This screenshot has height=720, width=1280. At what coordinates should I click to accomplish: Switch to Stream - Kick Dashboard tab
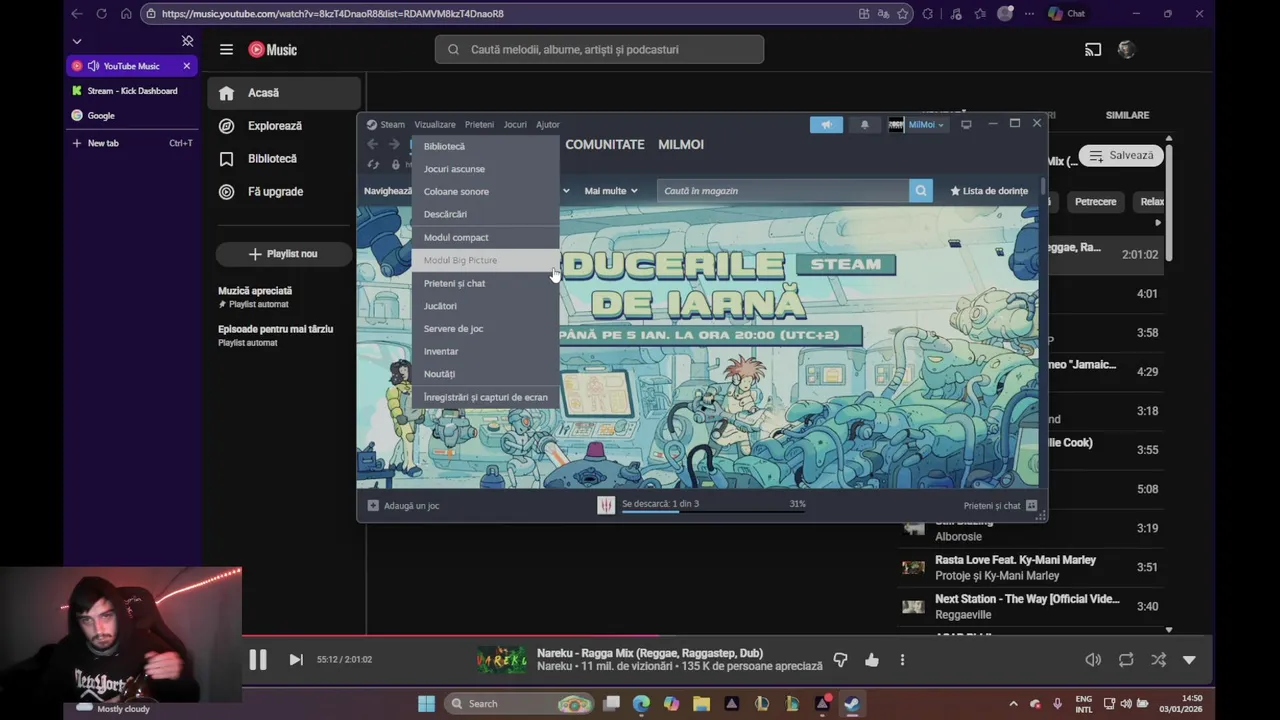pyautogui.click(x=132, y=91)
